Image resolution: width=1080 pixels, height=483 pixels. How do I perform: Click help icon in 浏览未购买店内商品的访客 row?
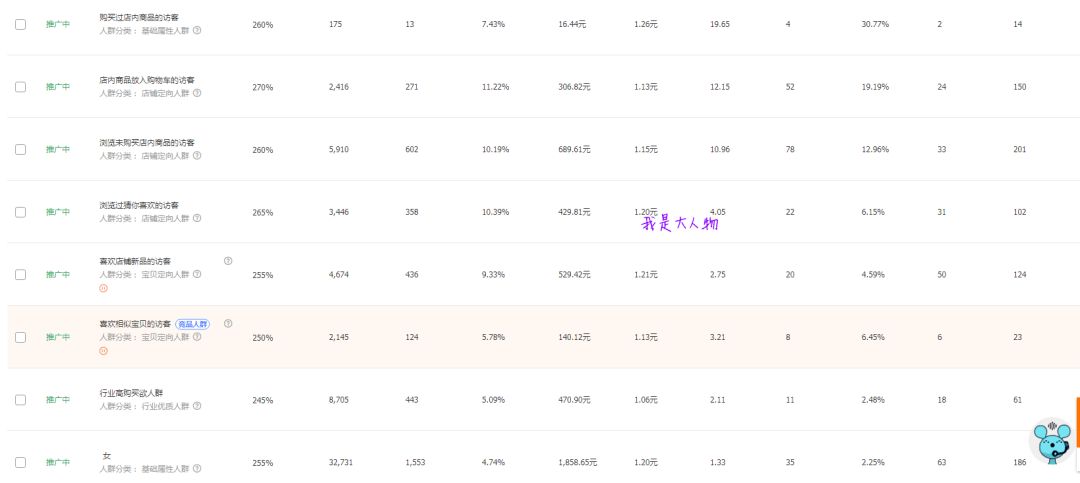(197, 156)
